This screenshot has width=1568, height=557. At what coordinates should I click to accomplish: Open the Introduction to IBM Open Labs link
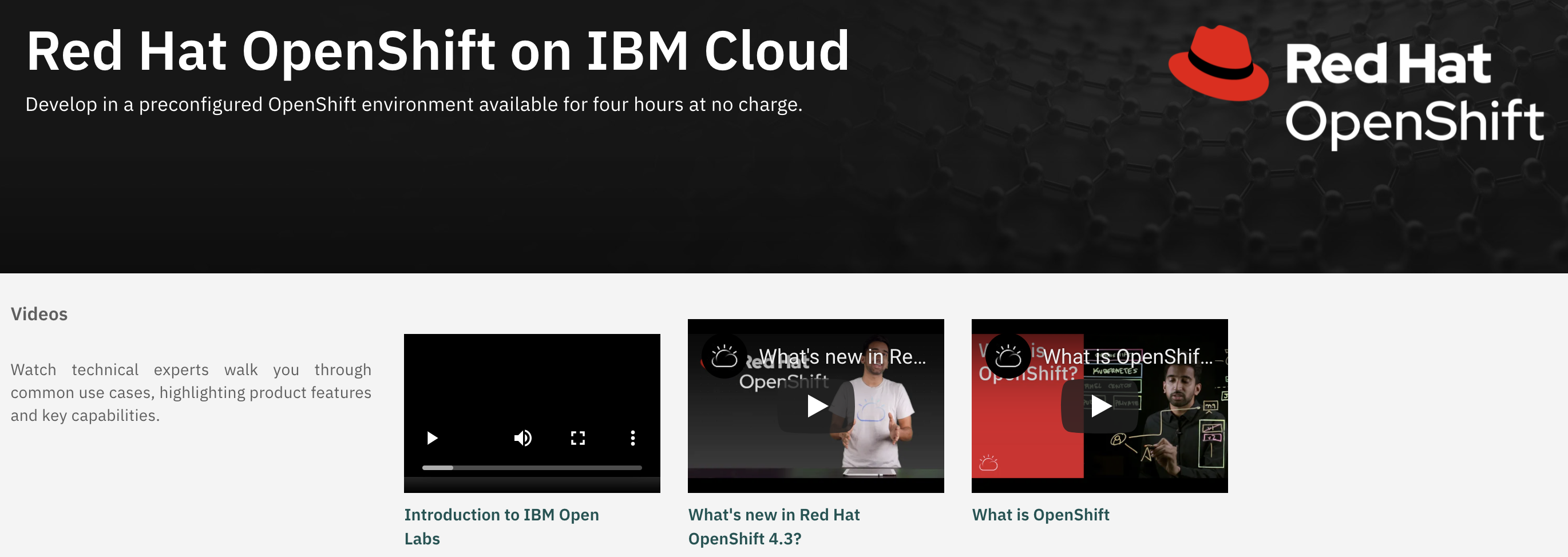point(501,527)
